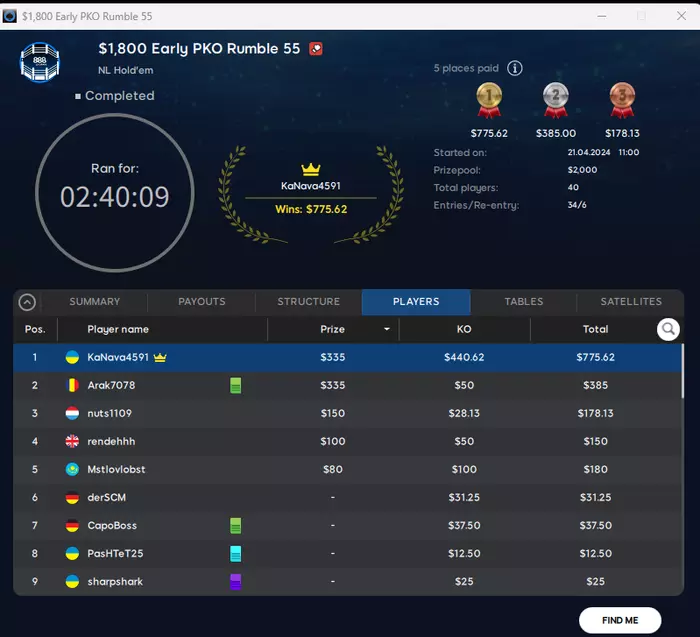Click the winner crown above KaNava4591

tap(311, 169)
